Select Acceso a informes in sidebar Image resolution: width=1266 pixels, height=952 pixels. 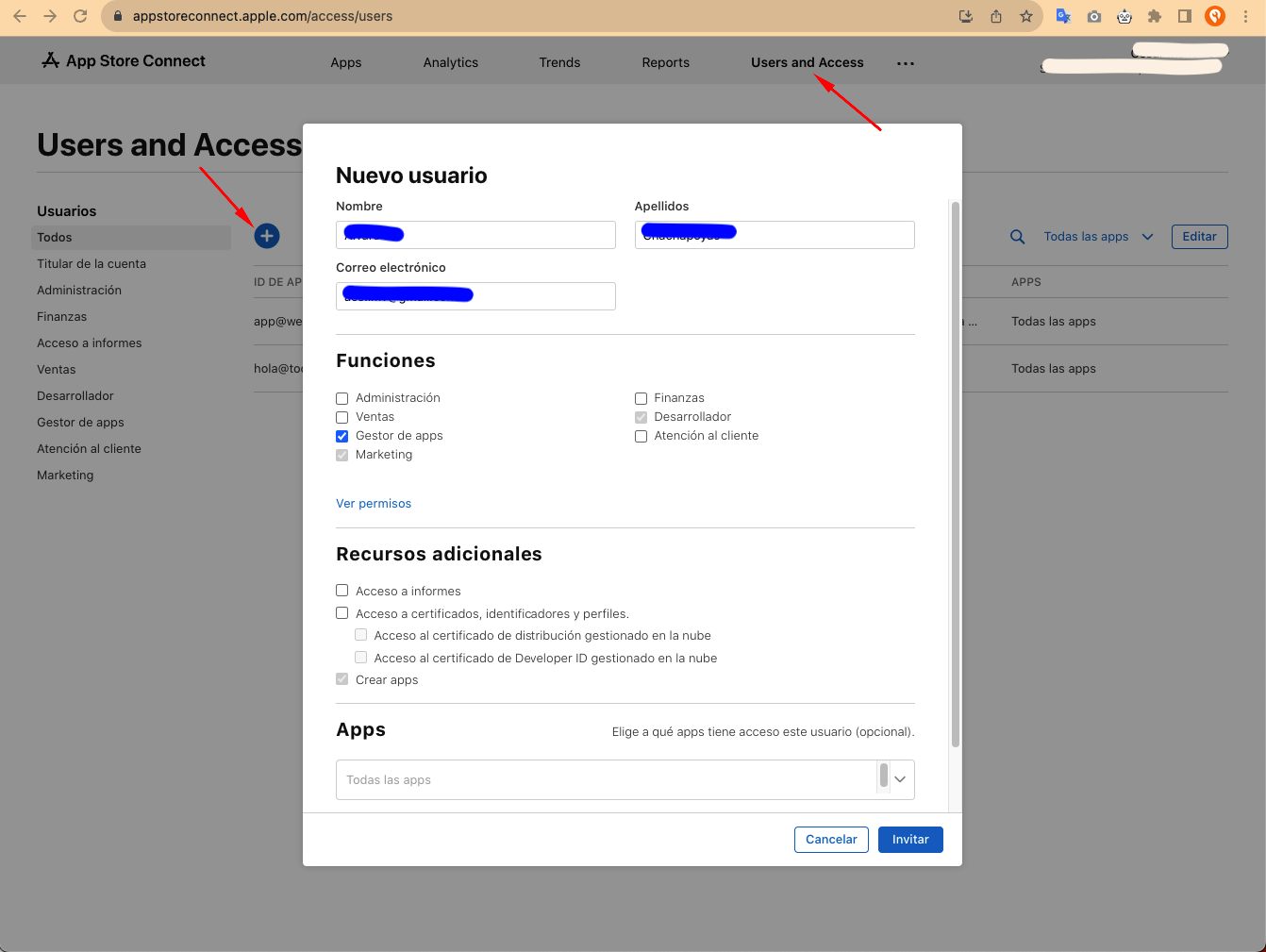[90, 343]
